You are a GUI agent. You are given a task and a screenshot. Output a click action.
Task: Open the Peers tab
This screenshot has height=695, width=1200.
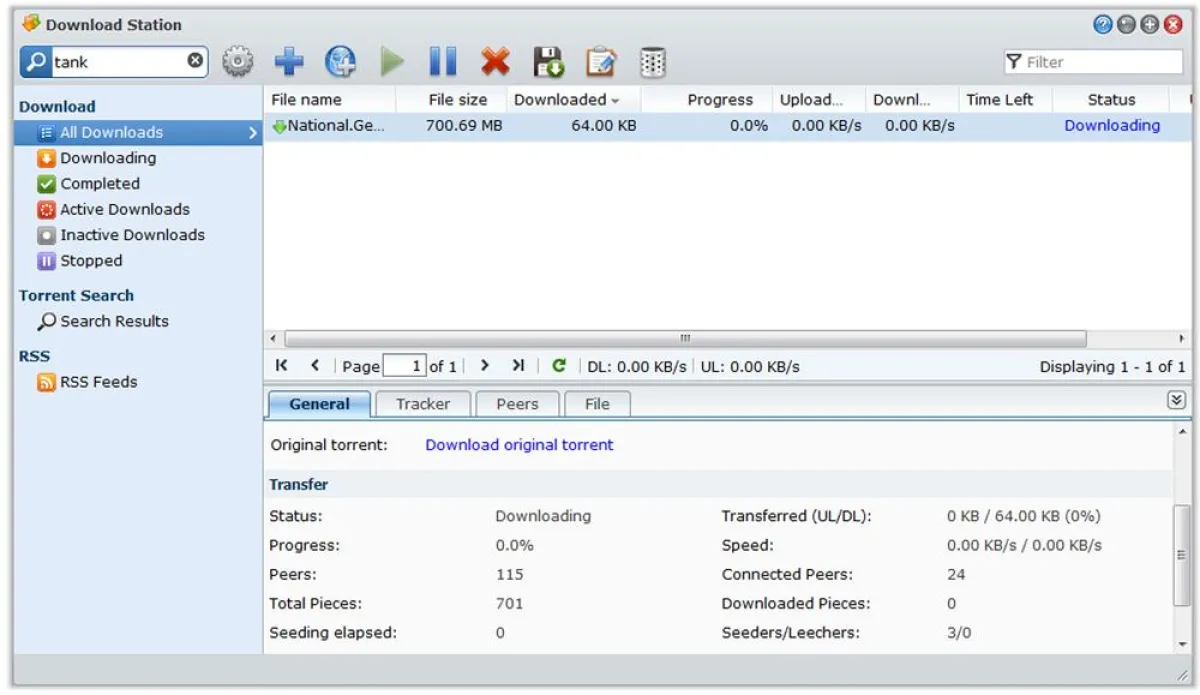point(516,404)
